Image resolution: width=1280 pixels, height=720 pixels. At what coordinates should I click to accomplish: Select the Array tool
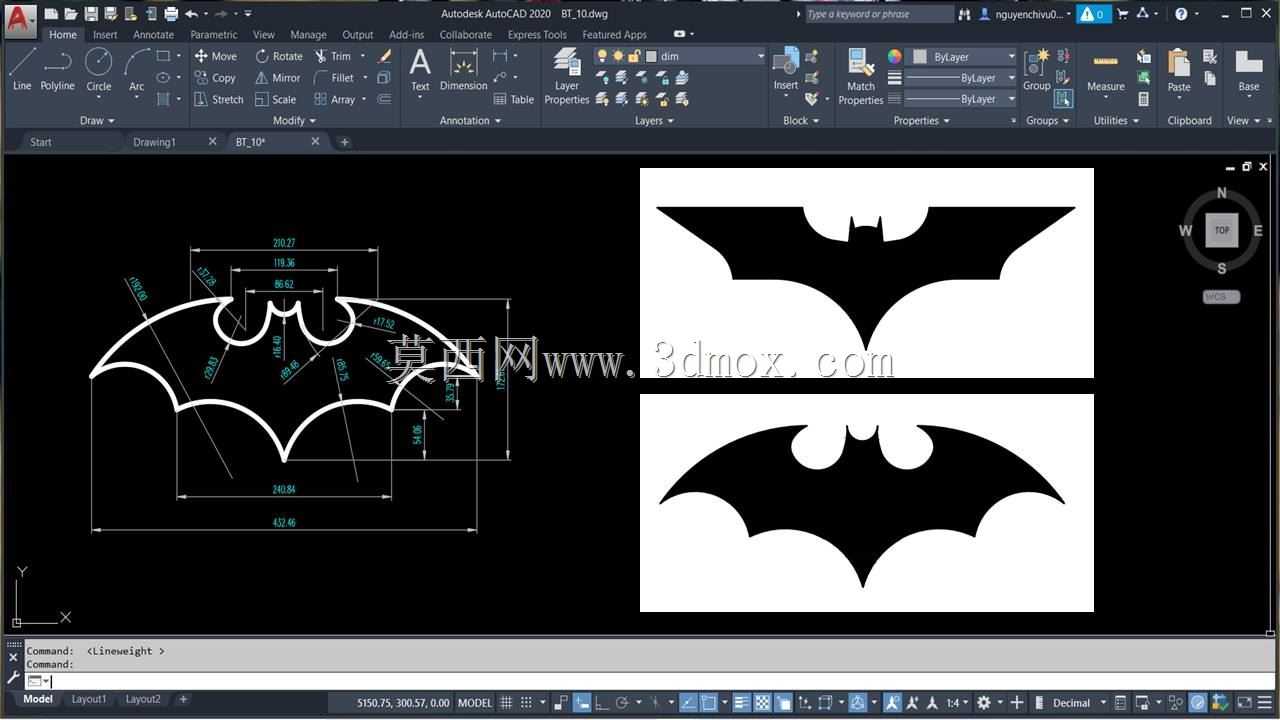coord(335,99)
